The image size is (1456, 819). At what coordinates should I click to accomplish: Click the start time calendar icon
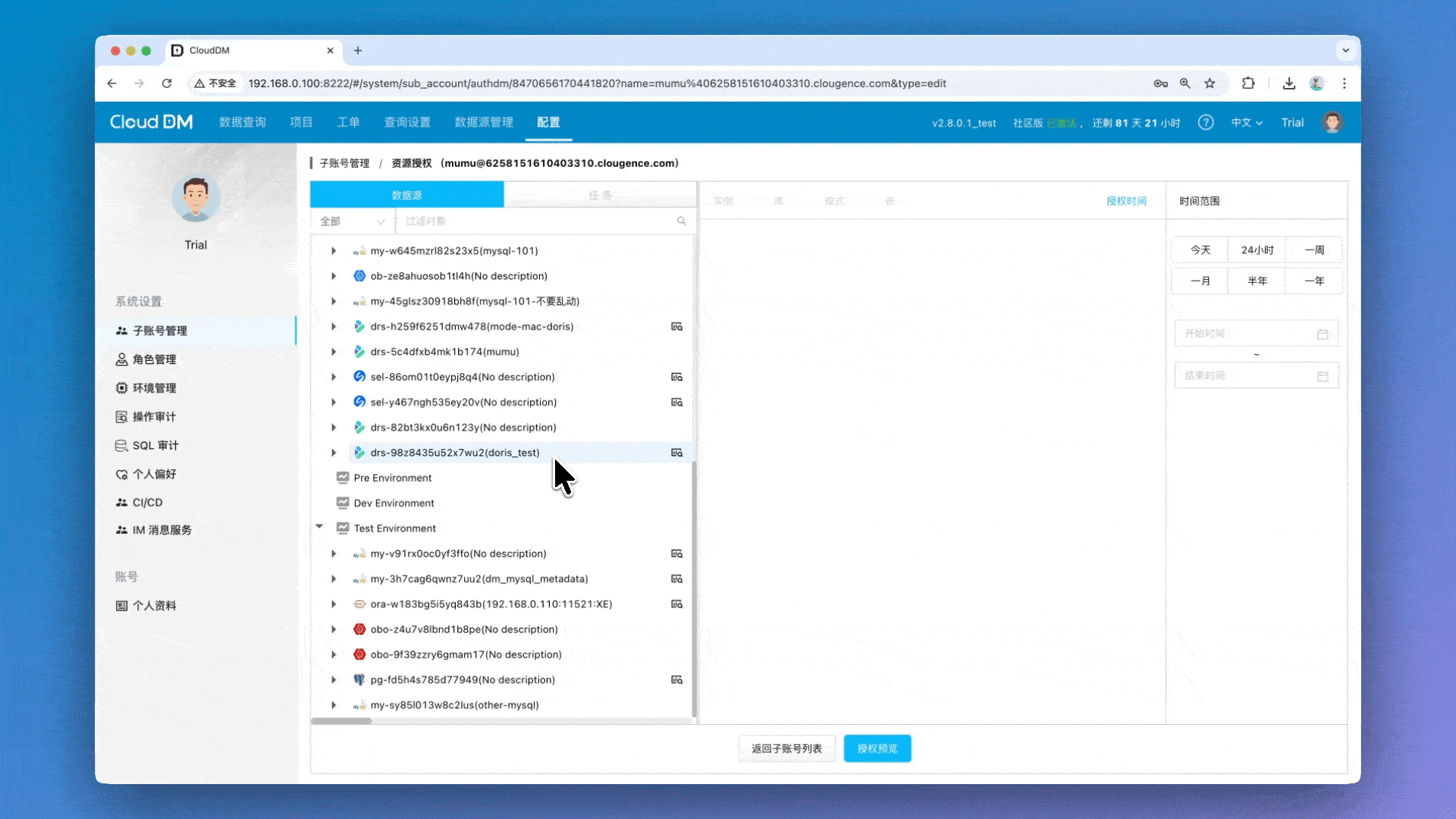click(1323, 334)
